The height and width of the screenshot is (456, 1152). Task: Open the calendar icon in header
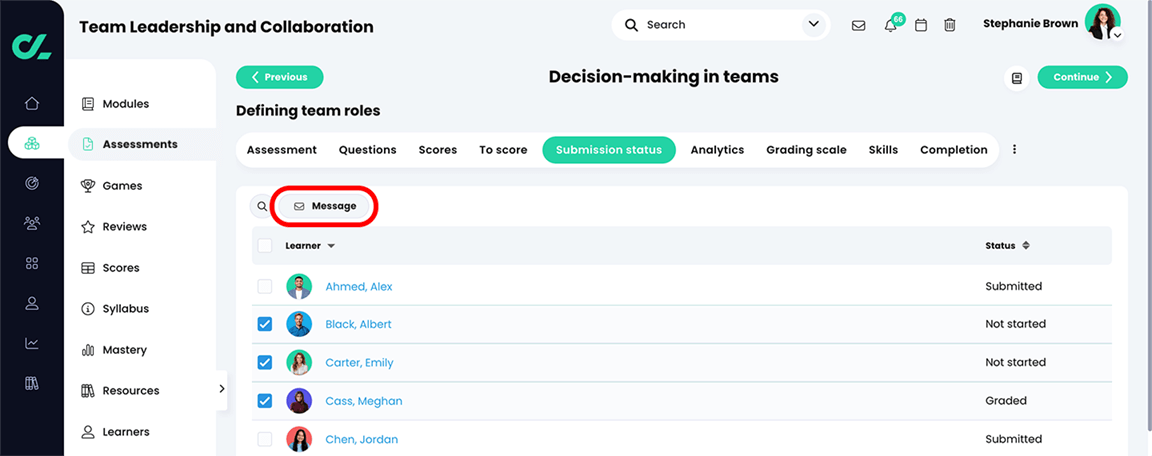coord(921,25)
